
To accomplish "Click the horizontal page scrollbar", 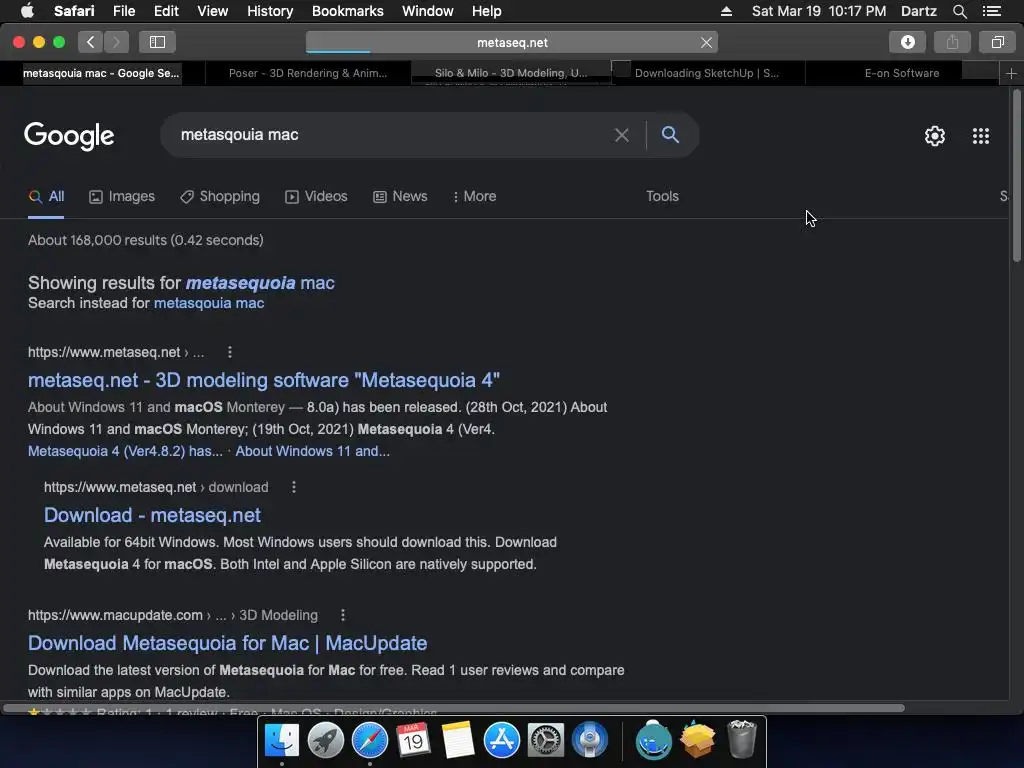I will [x=454, y=708].
